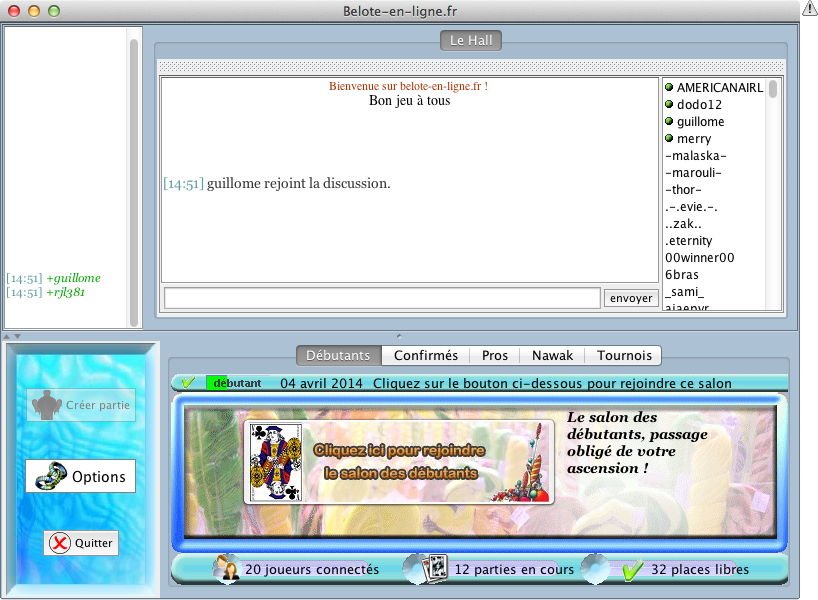Open the Confirmés tab

426,355
